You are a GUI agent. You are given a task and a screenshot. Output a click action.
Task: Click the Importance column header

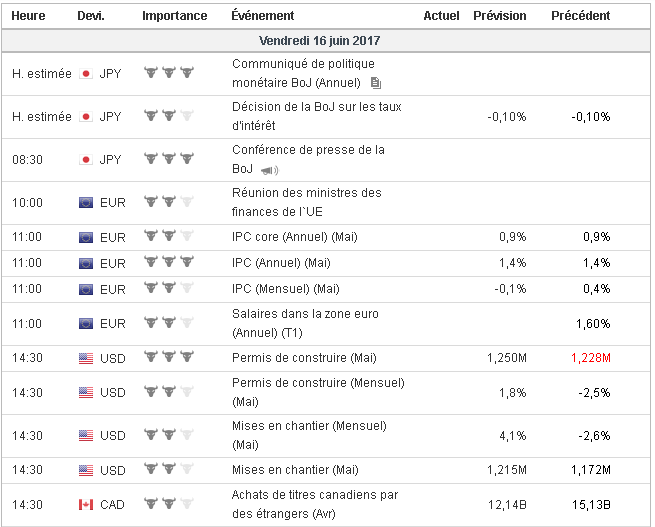[x=175, y=16]
